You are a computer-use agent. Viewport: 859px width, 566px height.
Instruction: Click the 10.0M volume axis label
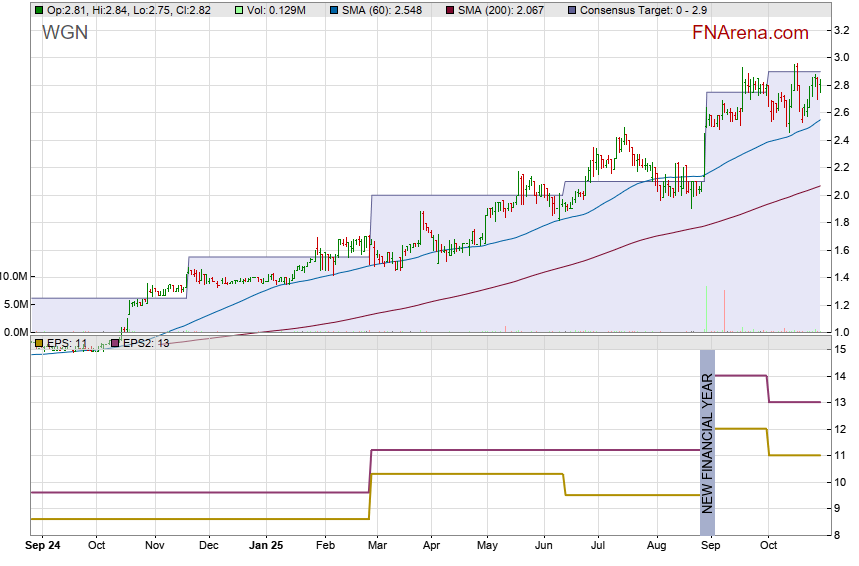(x=17, y=276)
